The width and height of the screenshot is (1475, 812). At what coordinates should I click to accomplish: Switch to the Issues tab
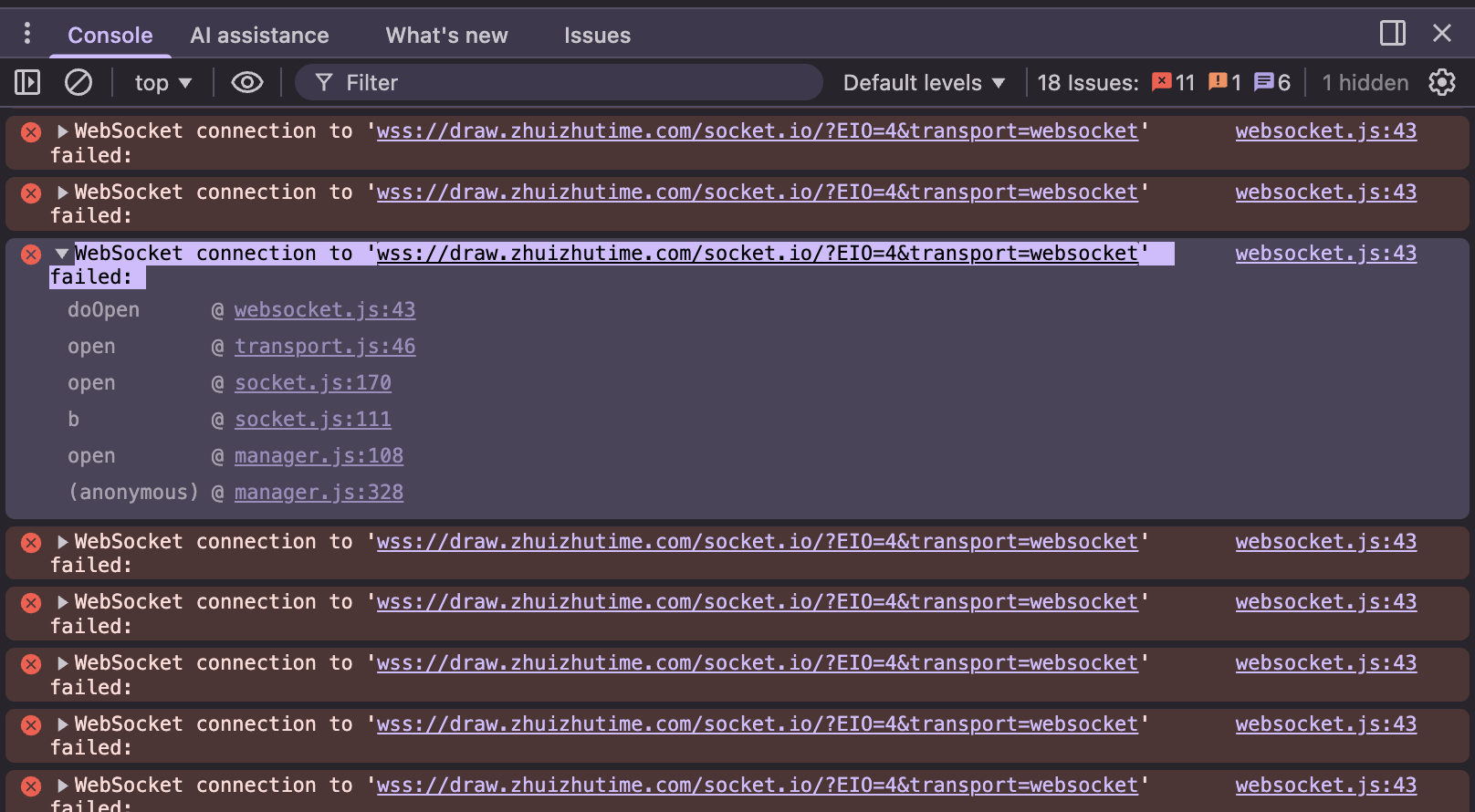pyautogui.click(x=597, y=36)
